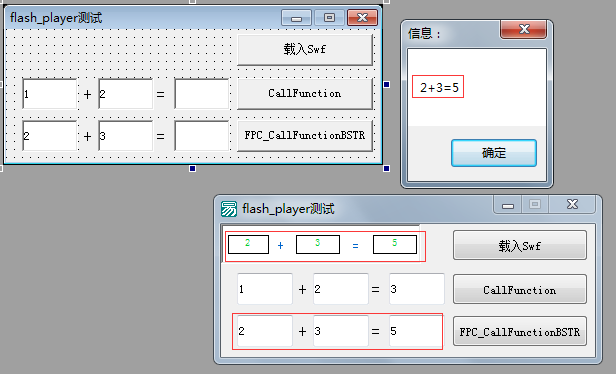Image resolution: width=616 pixels, height=374 pixels.
Task: Click CallFunction button in running flash_player window
Action: point(520,290)
